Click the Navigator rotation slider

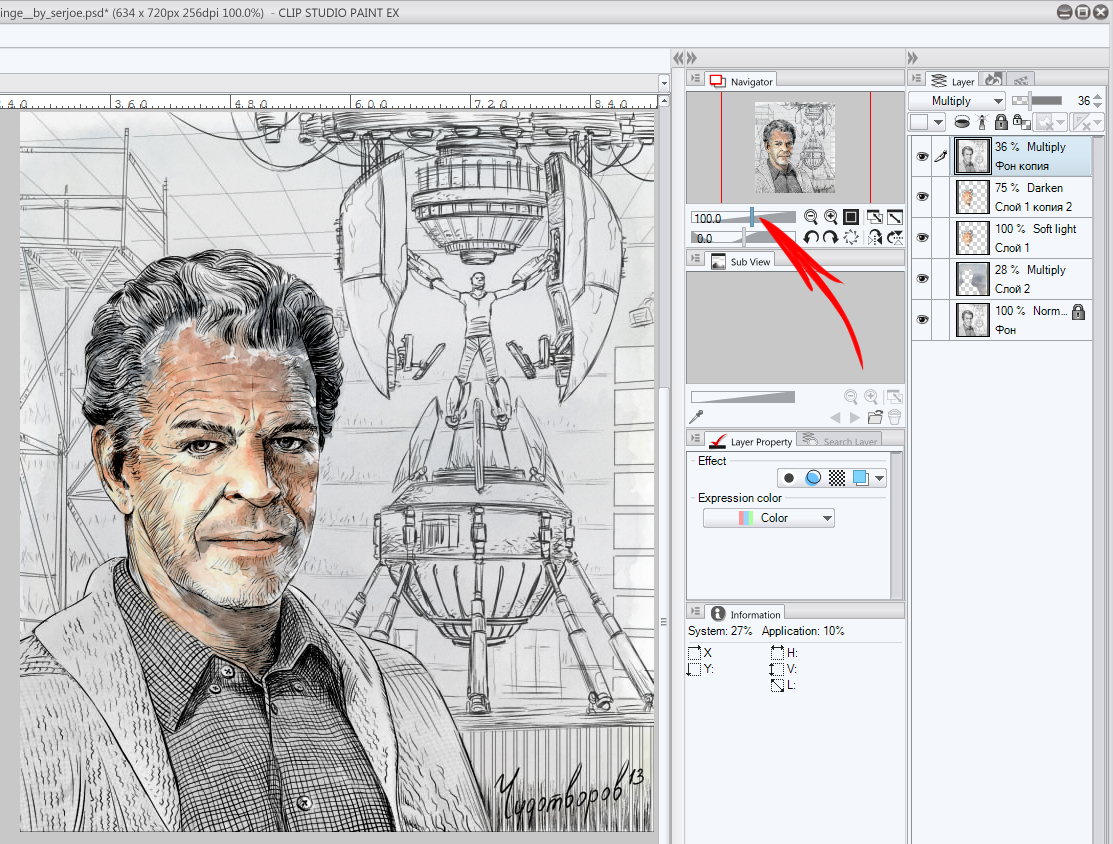743,238
